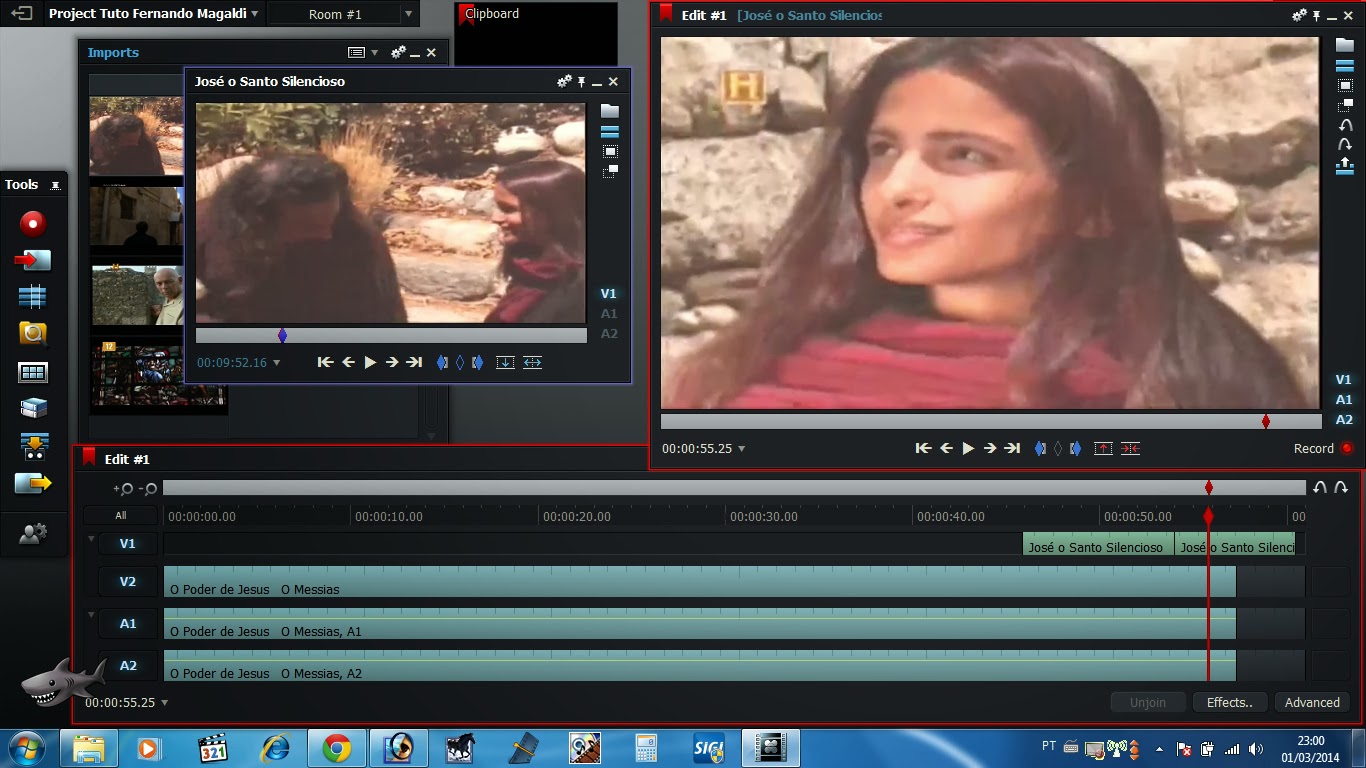1366x768 pixels.
Task: Toggle V1 track in Edit #1 viewer
Action: click(1344, 380)
